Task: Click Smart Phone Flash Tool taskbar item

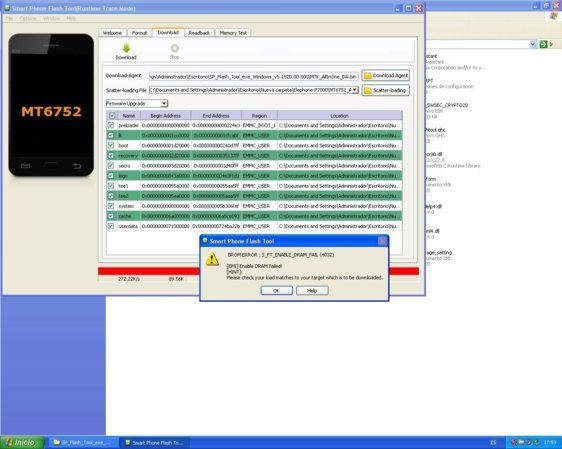Action: click(154, 443)
